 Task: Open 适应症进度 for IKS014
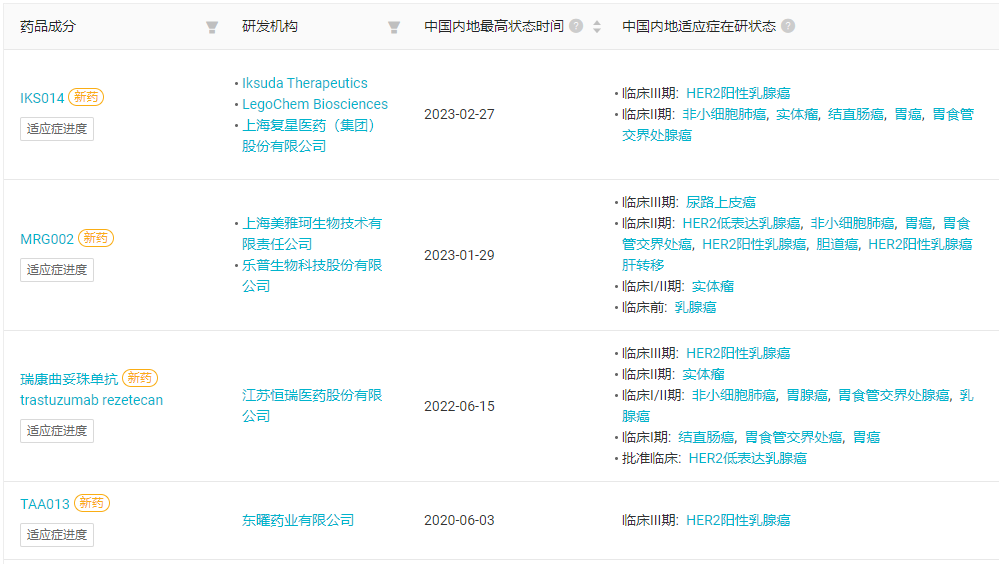pyautogui.click(x=57, y=129)
